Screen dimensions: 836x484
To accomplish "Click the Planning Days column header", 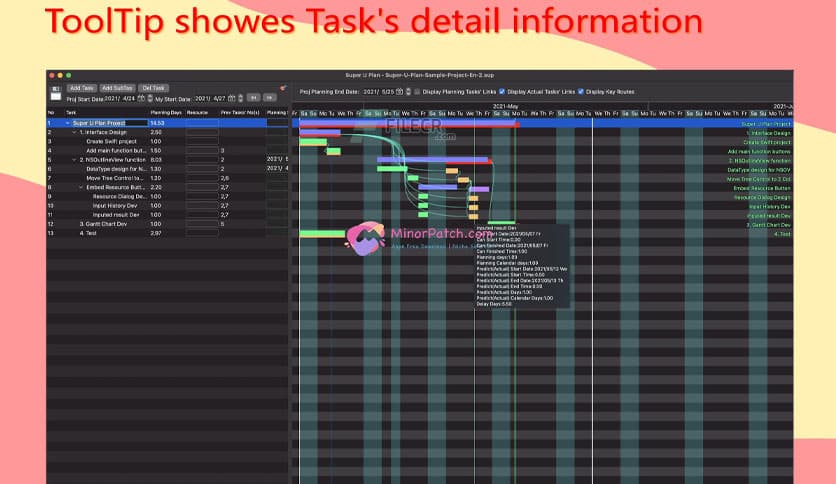I will (x=165, y=113).
